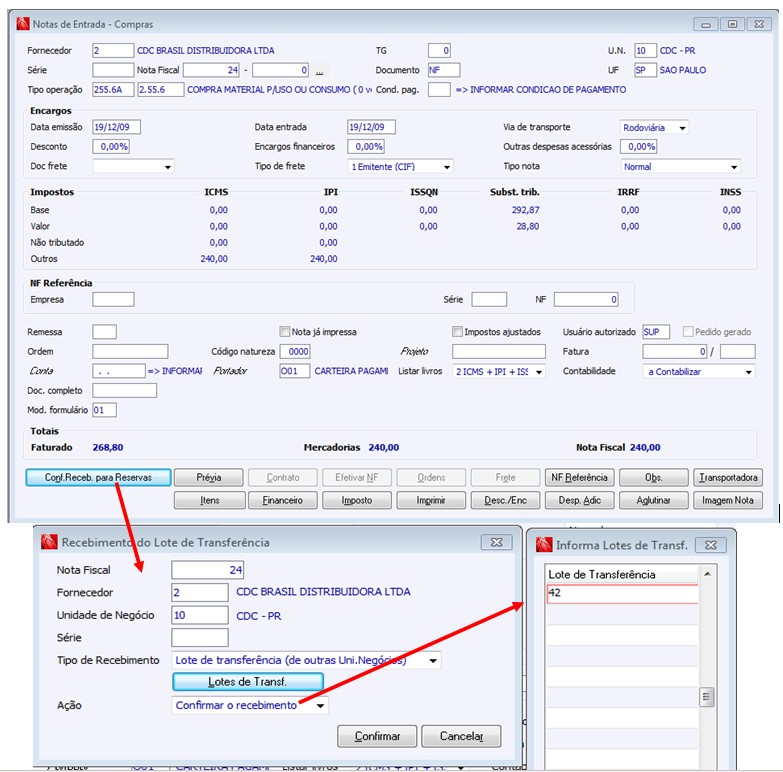Close the Informa Lotes de Transf. dialog

click(x=711, y=545)
